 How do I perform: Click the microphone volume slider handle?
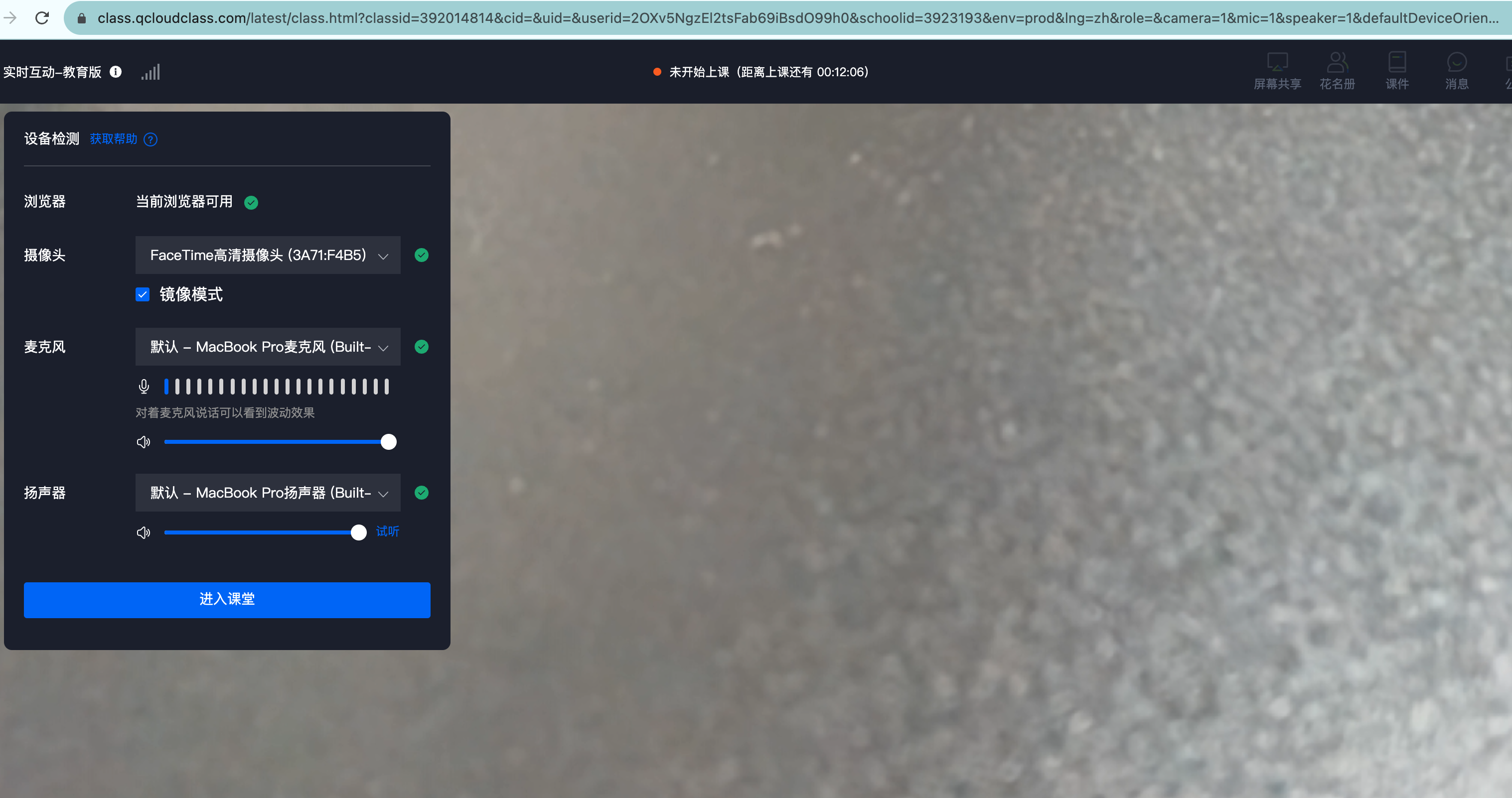(389, 442)
